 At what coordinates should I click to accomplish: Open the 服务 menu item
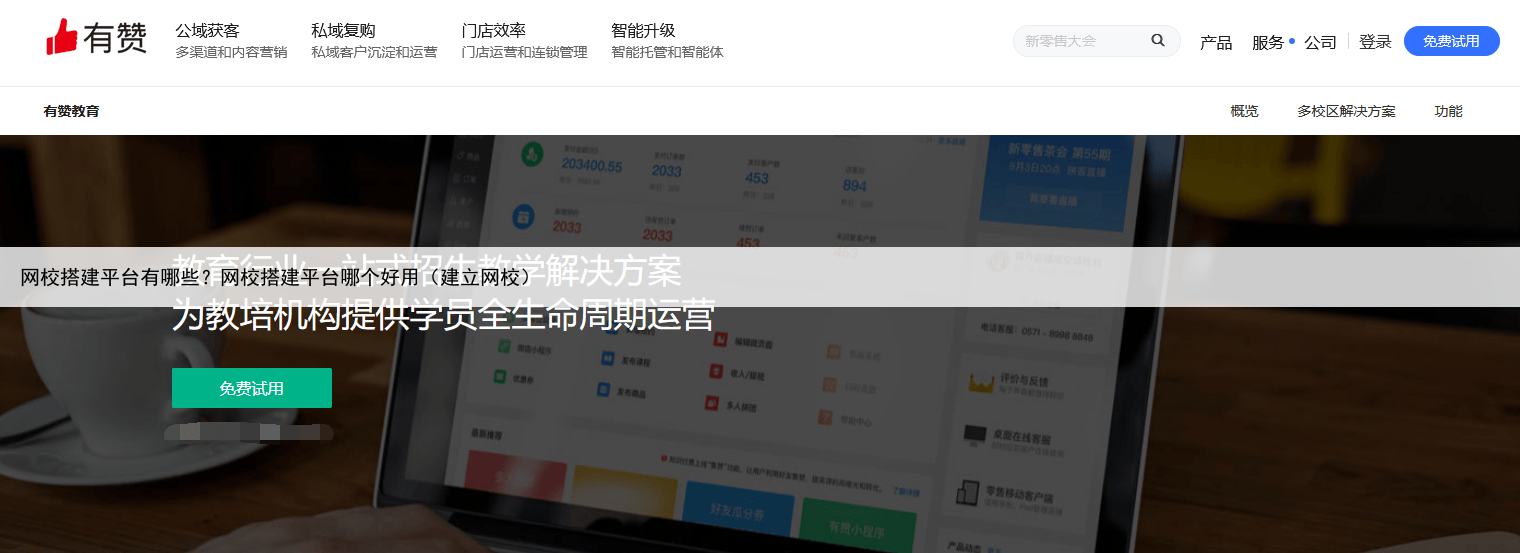coord(1268,42)
